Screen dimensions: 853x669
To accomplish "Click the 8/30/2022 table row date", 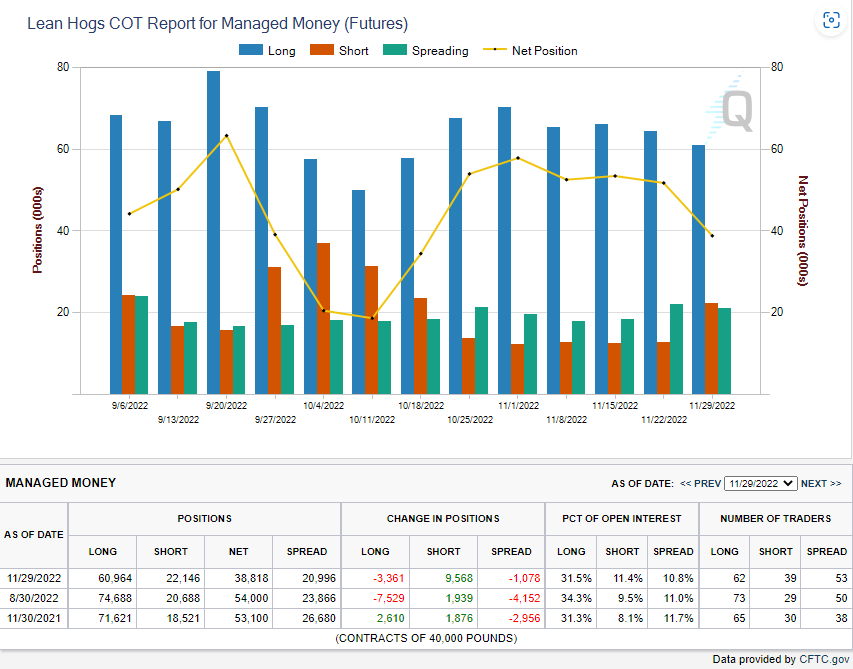I will pos(34,598).
